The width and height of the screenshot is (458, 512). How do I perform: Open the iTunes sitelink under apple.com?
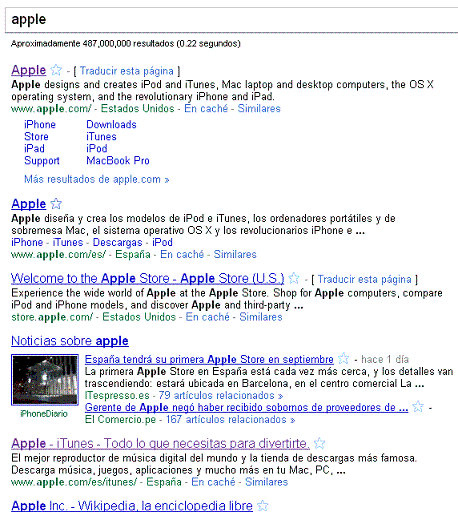tap(101, 137)
